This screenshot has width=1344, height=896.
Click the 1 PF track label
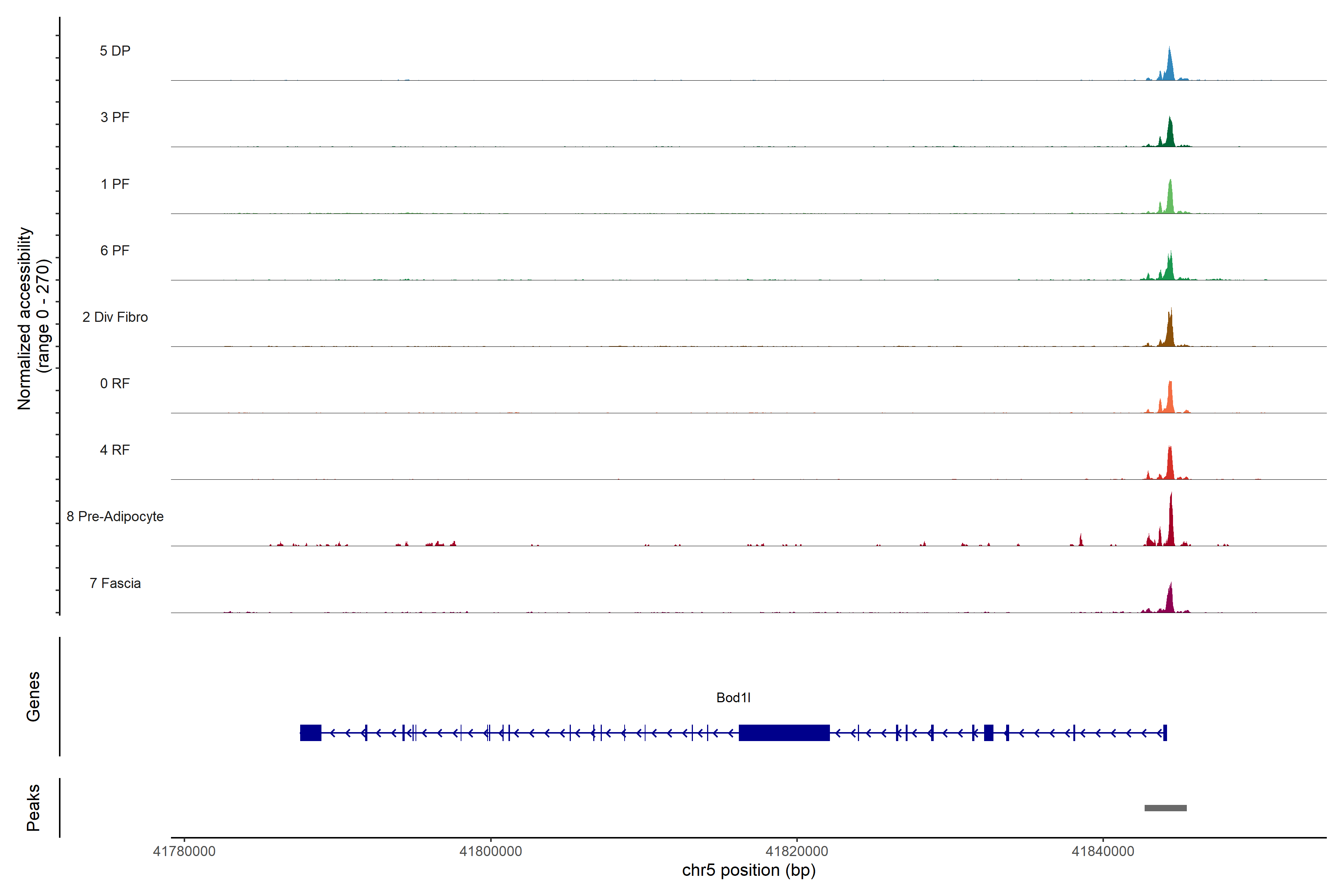[115, 184]
